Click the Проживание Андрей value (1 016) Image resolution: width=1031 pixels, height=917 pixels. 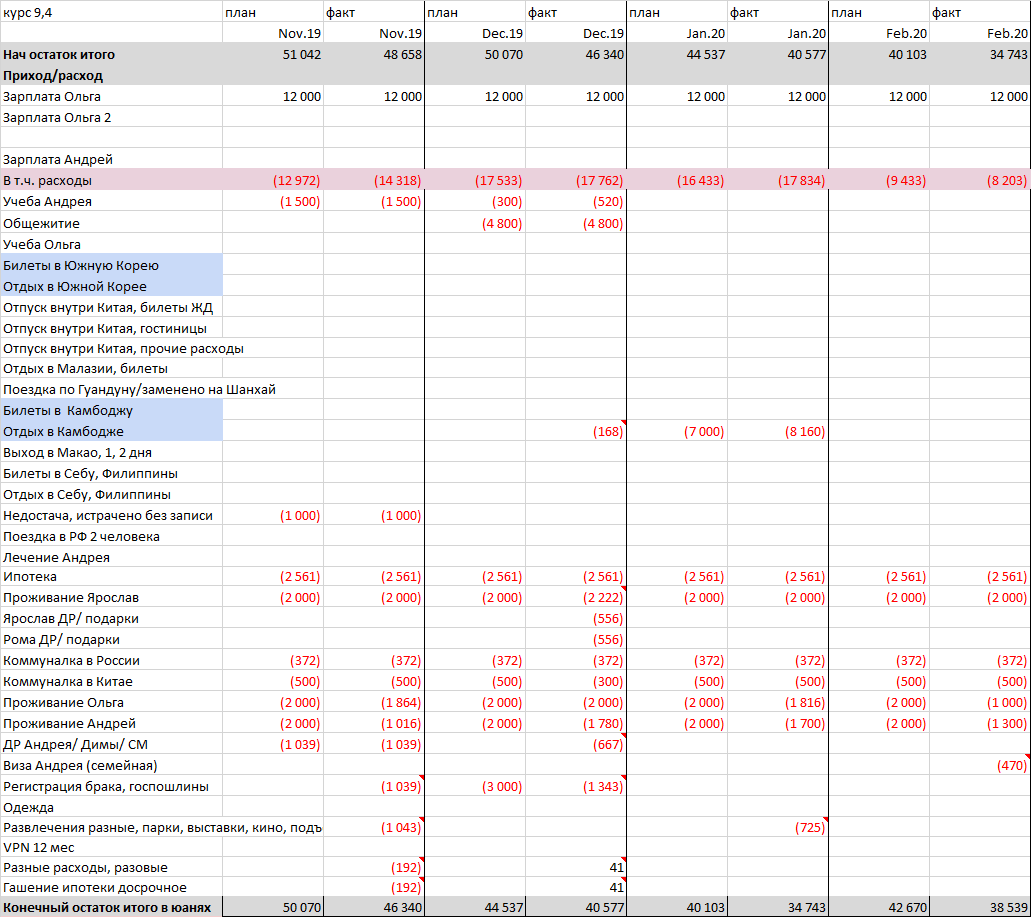pyautogui.click(x=401, y=724)
